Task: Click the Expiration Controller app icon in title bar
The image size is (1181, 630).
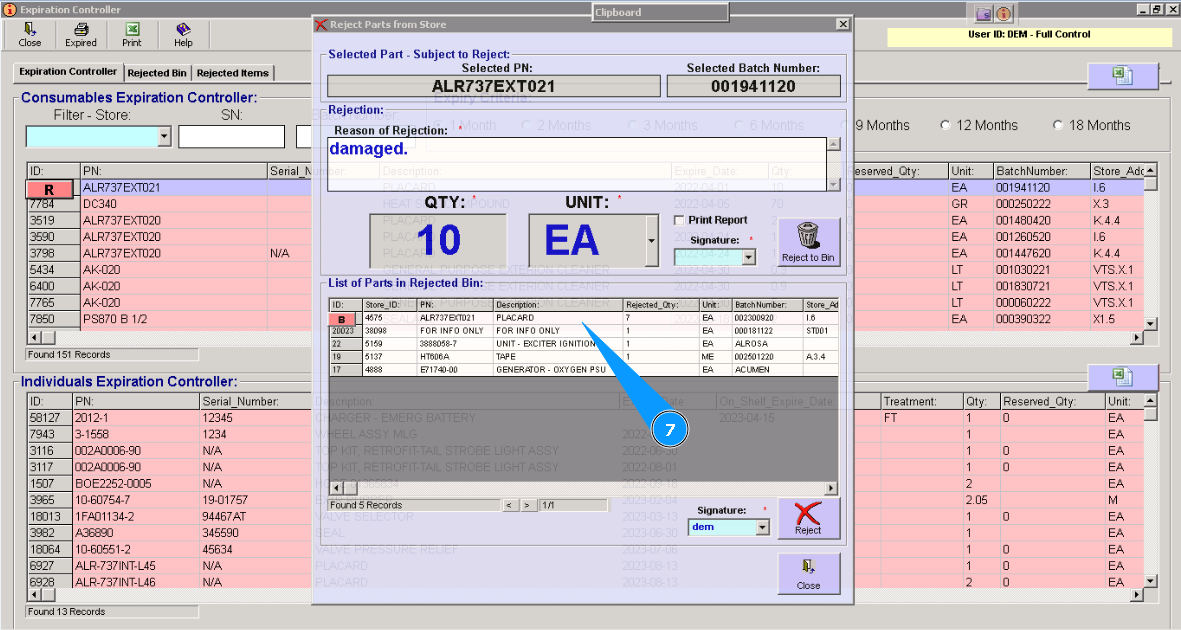Action: point(11,10)
